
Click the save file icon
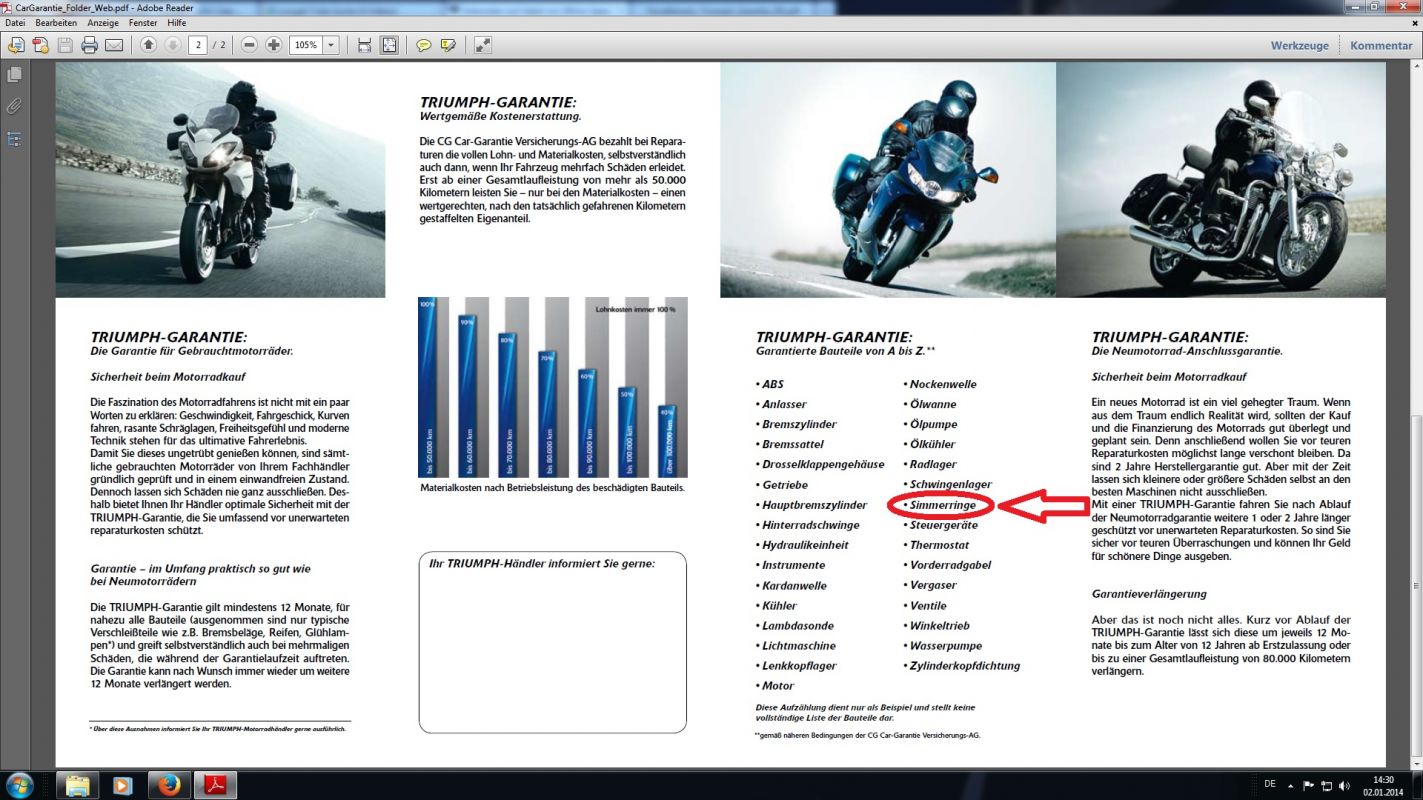pos(65,45)
